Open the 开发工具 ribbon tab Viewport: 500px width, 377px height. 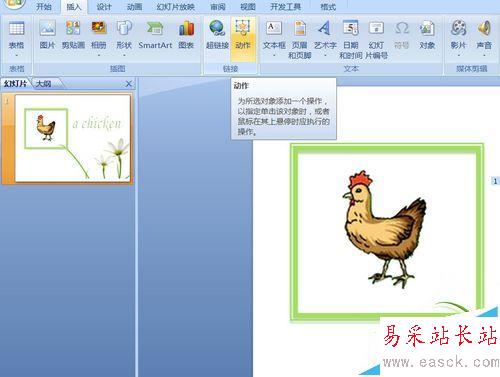pos(285,7)
